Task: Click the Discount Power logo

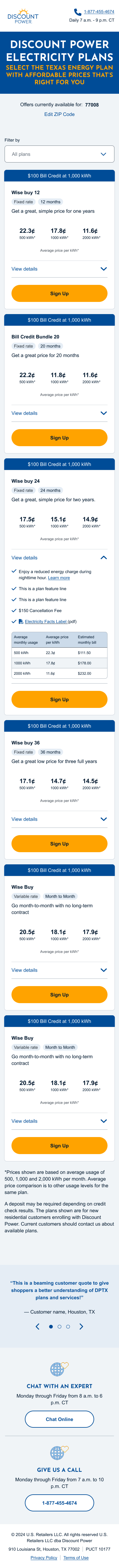Action: click(23, 16)
